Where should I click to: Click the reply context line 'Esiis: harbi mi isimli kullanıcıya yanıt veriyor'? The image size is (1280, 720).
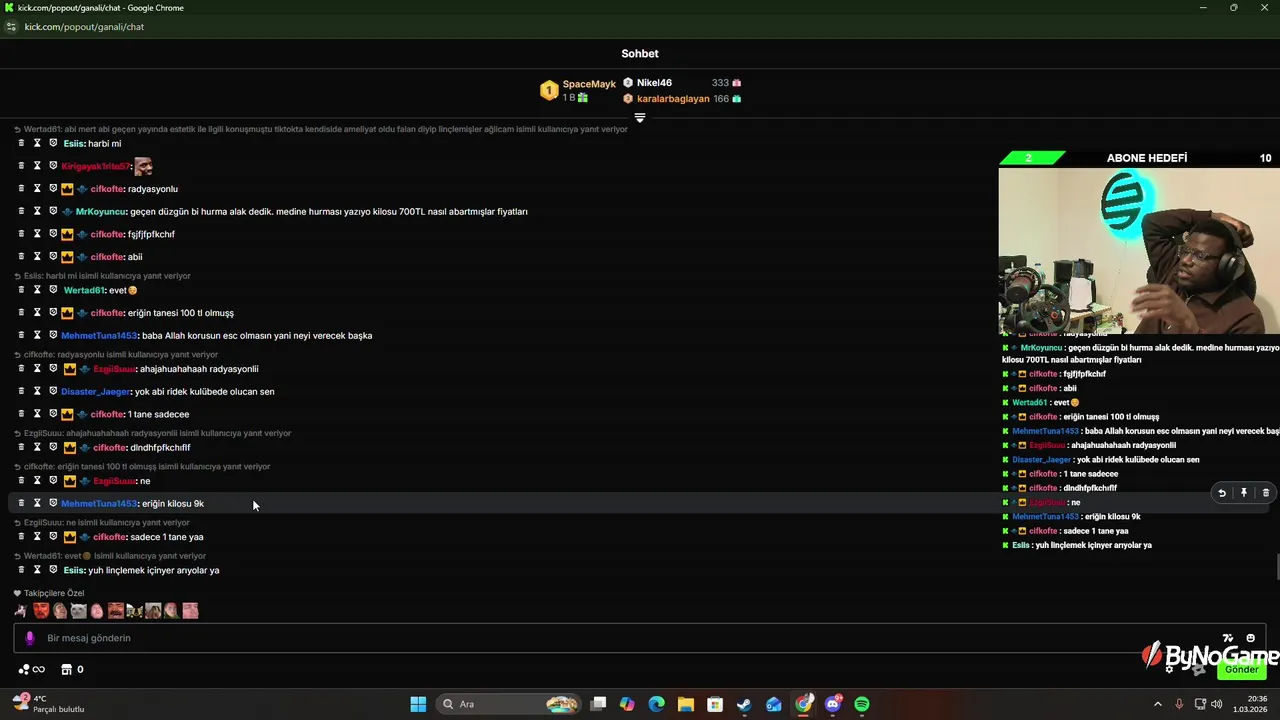click(102, 276)
